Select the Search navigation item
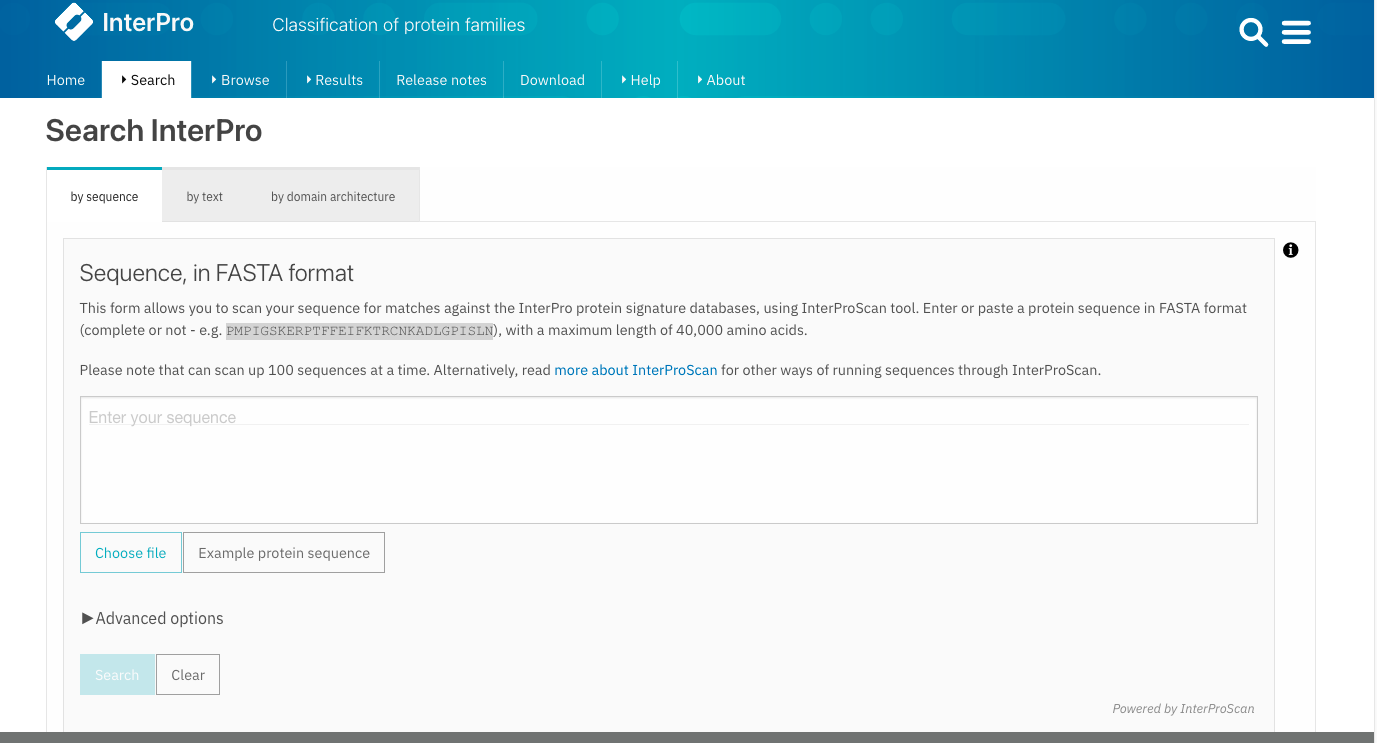 [147, 80]
